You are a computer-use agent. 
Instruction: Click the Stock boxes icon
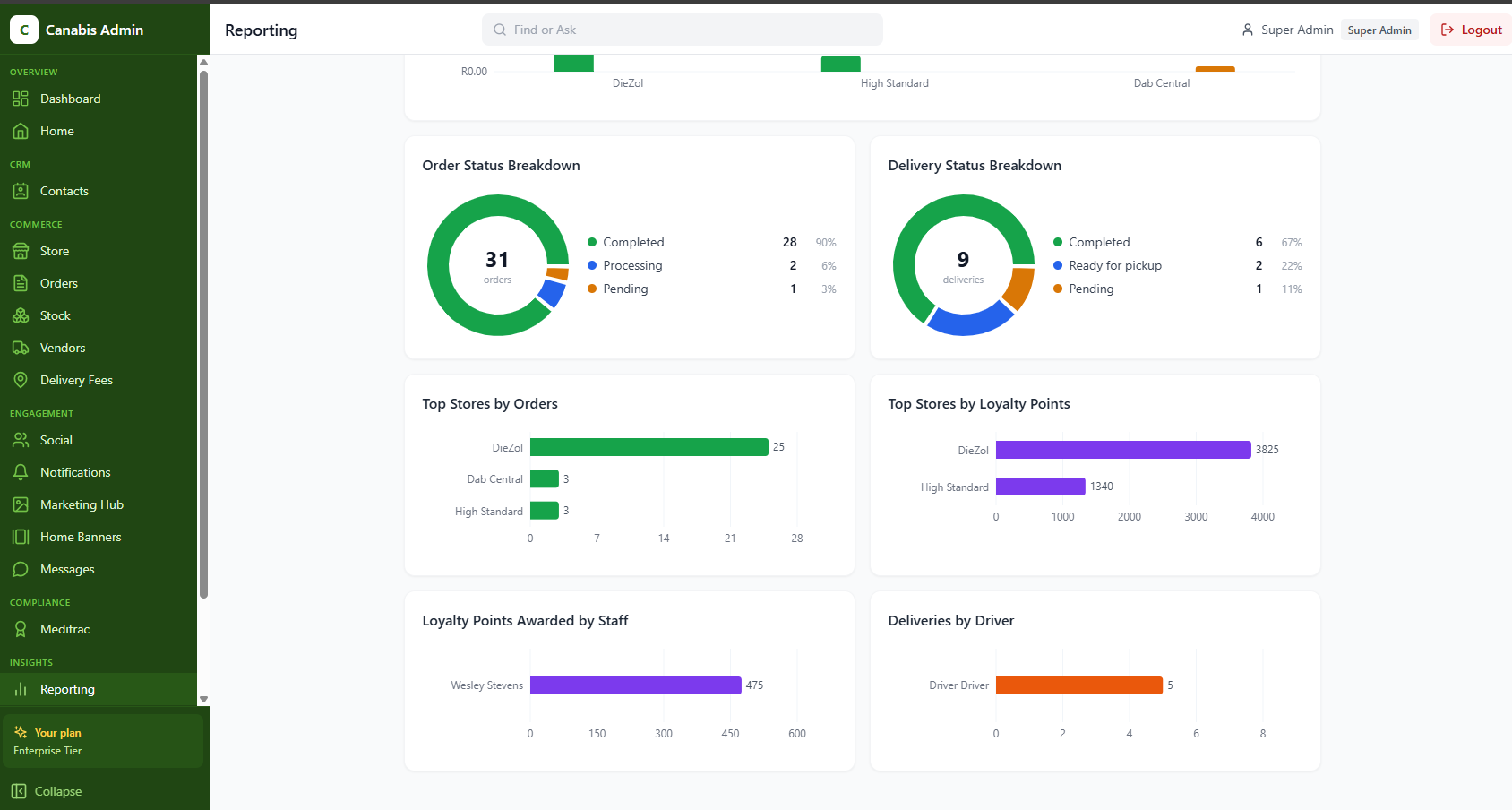21,315
